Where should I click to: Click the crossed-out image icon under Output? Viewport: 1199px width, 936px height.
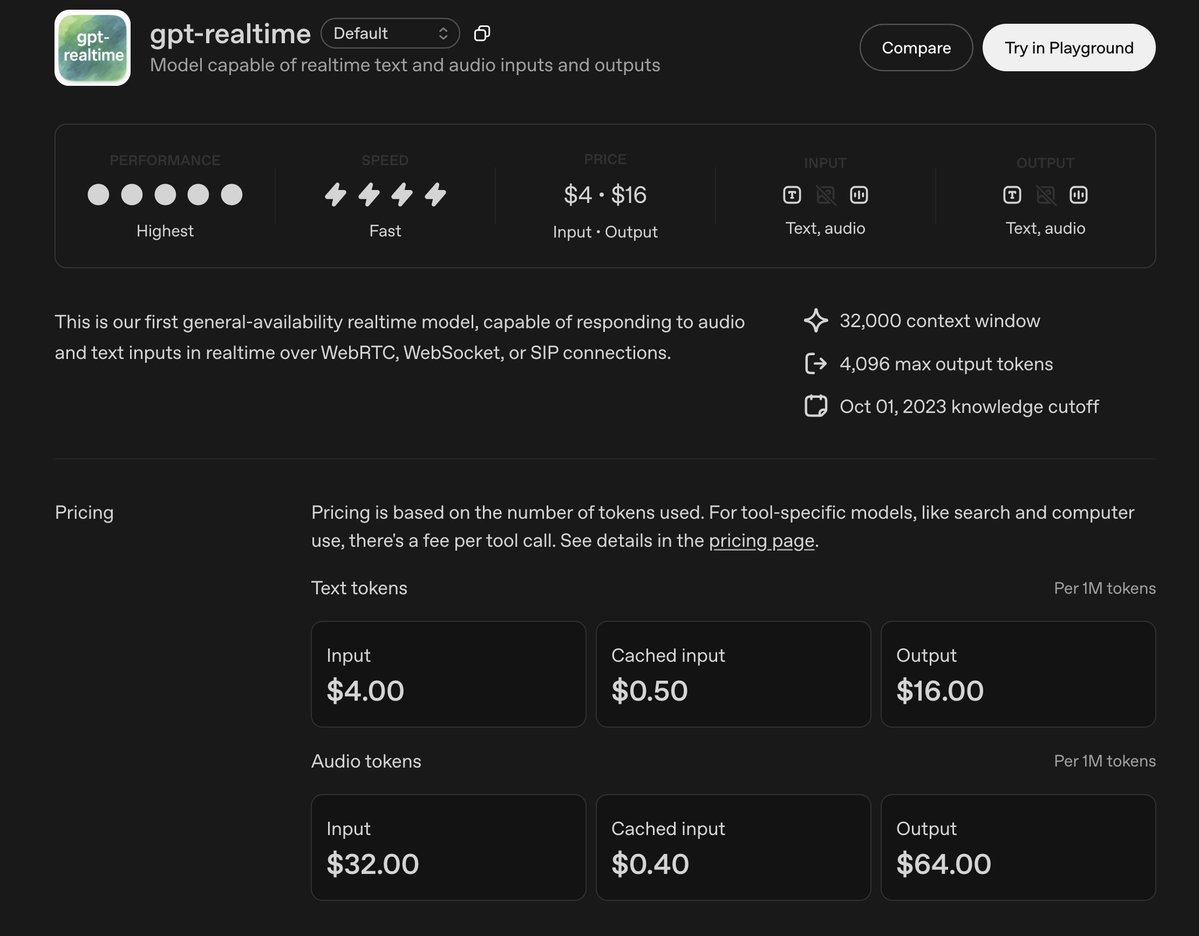tap(1045, 195)
